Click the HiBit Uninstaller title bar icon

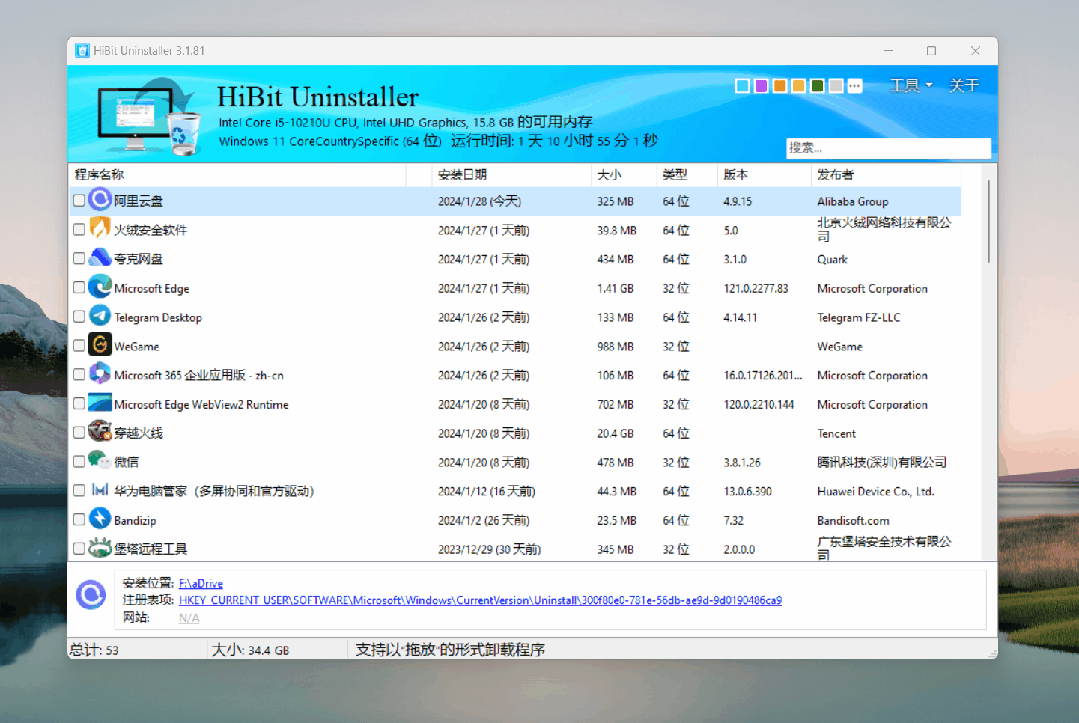[83, 51]
